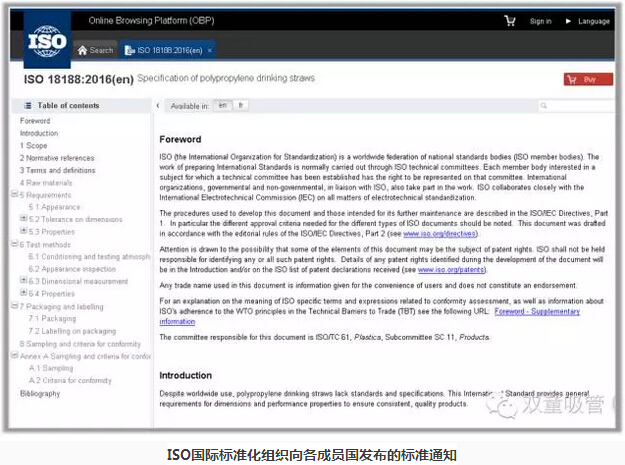
Task: Expand 6.3 Dimensional measurement
Action: point(23,282)
